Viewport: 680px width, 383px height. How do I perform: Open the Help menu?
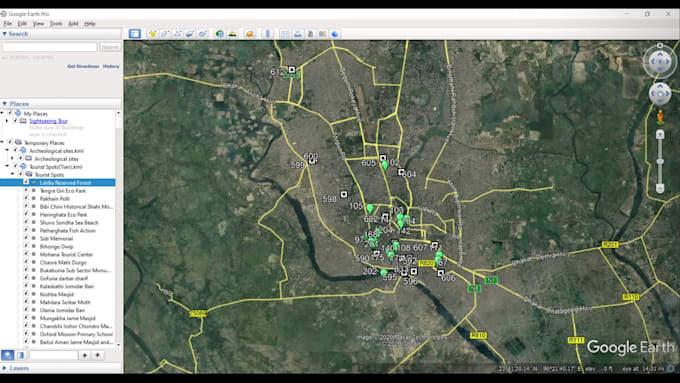90,23
